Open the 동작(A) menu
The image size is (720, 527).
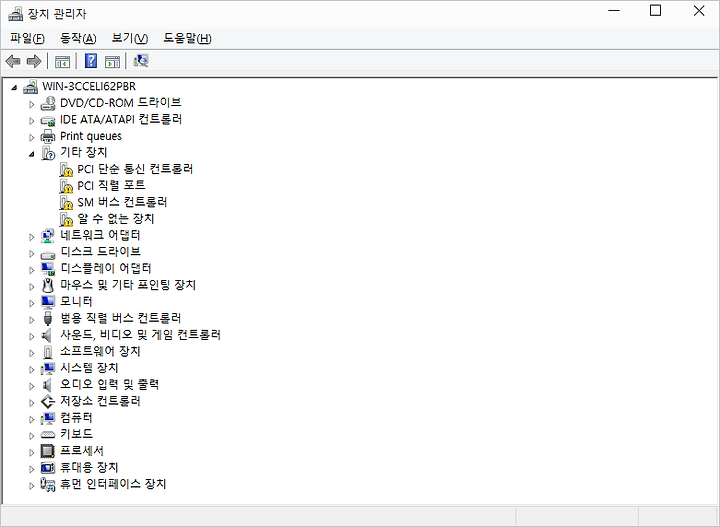tap(78, 38)
